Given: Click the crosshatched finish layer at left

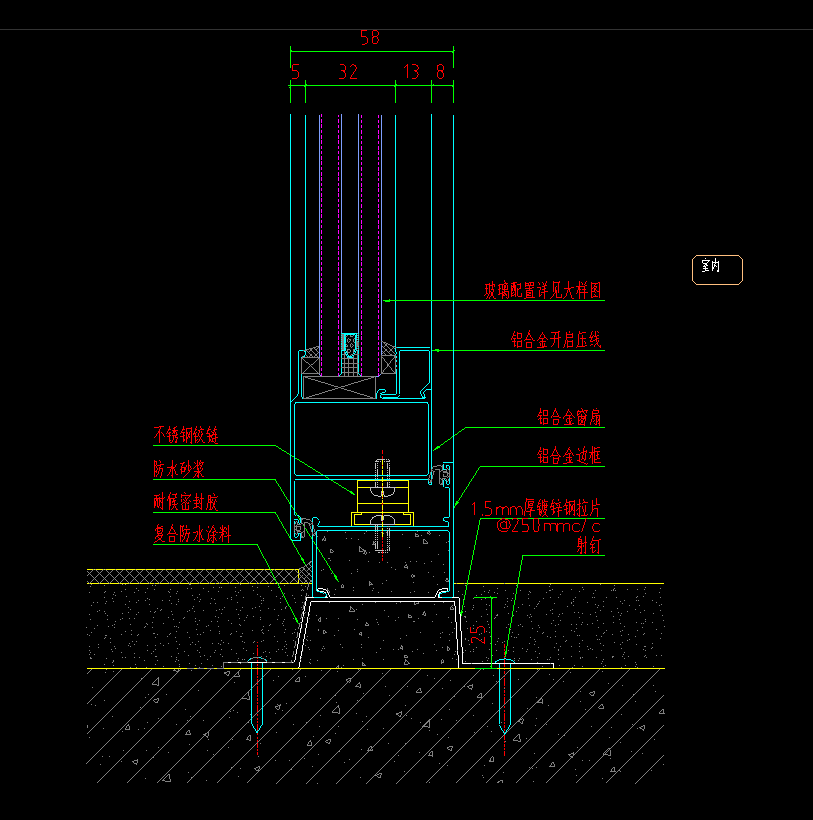Looking at the screenshot, I should [193, 576].
